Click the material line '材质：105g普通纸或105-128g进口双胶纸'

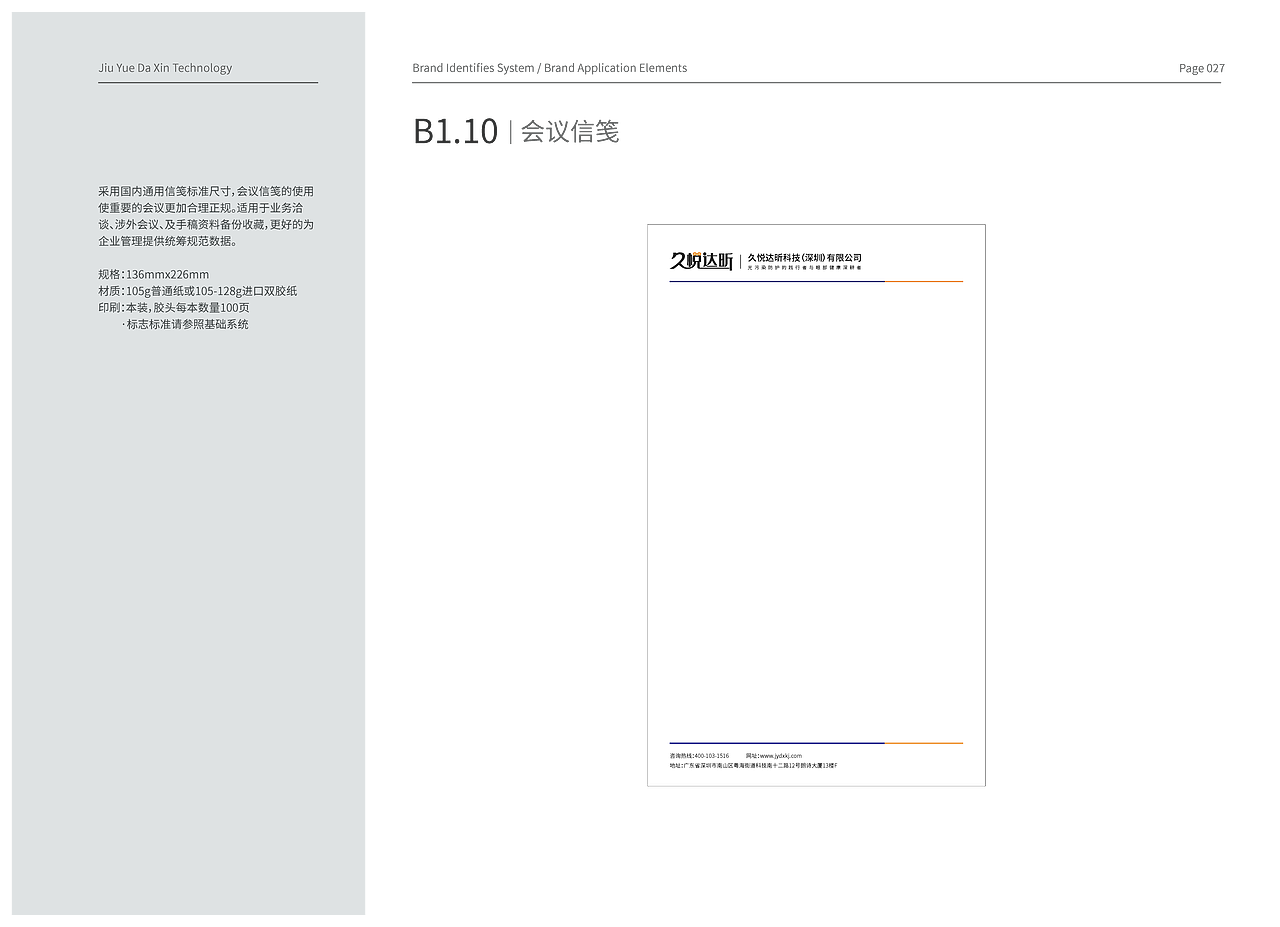point(198,291)
